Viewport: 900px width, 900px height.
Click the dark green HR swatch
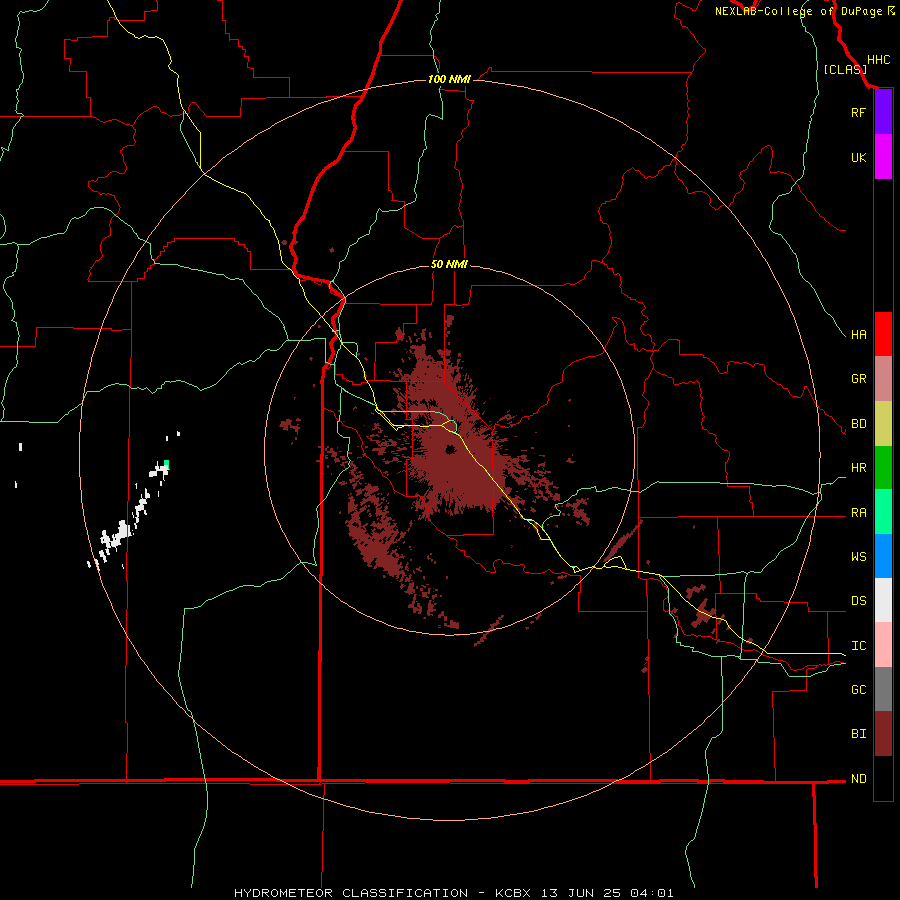(x=883, y=468)
